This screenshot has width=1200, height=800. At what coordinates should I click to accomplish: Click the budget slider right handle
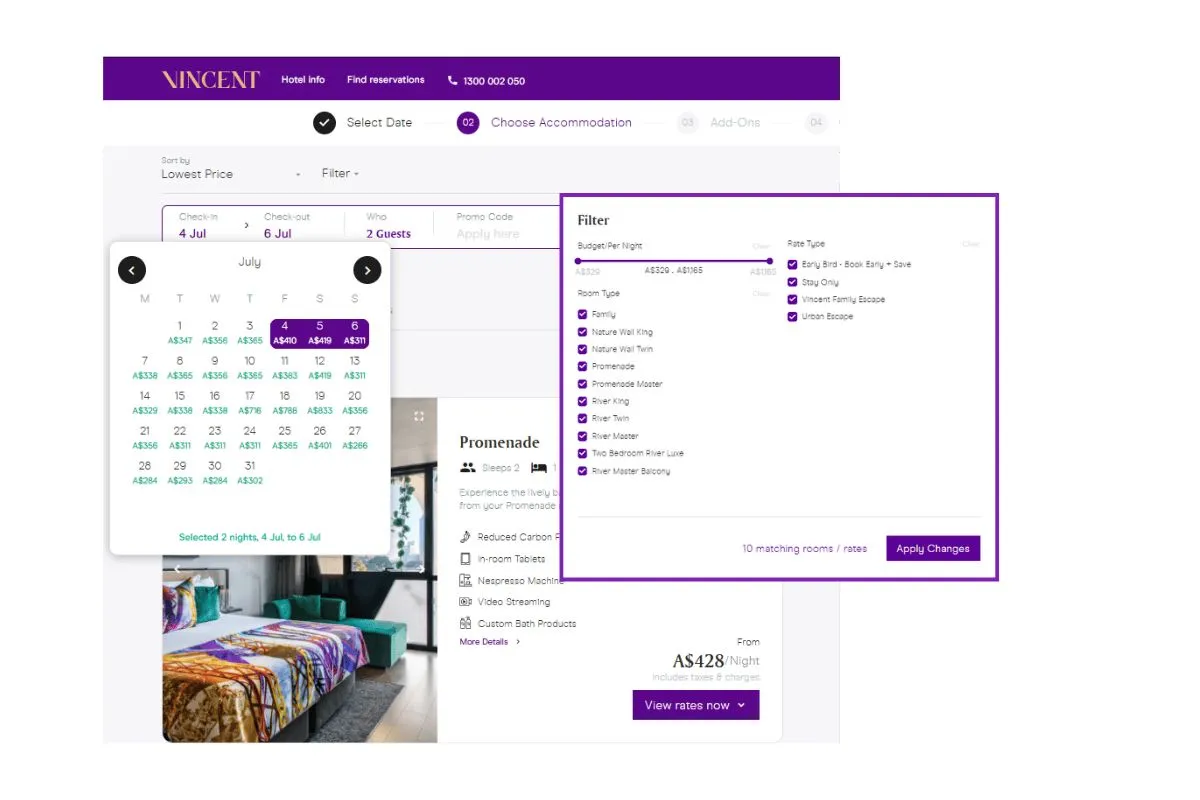(769, 261)
